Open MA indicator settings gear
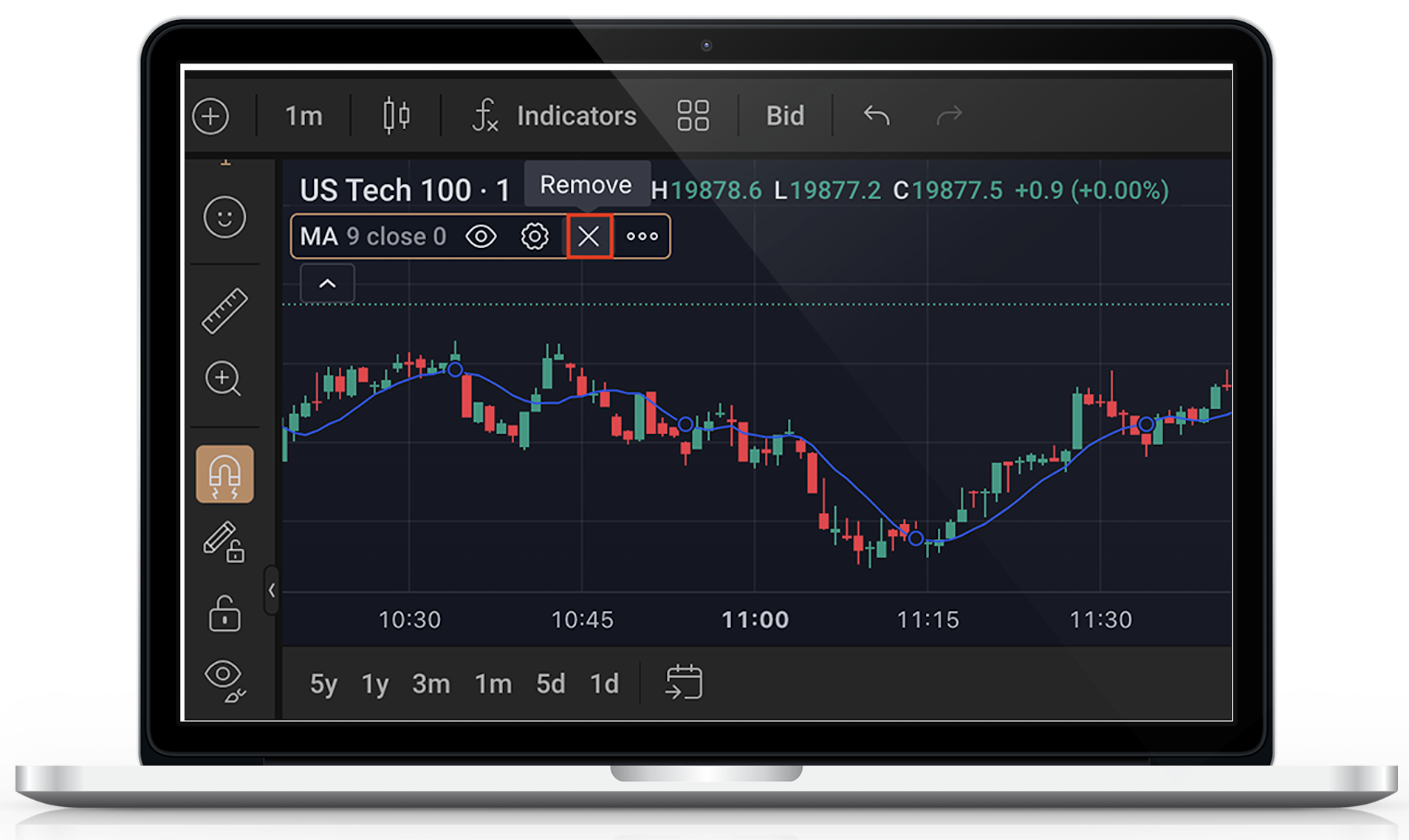 point(535,237)
